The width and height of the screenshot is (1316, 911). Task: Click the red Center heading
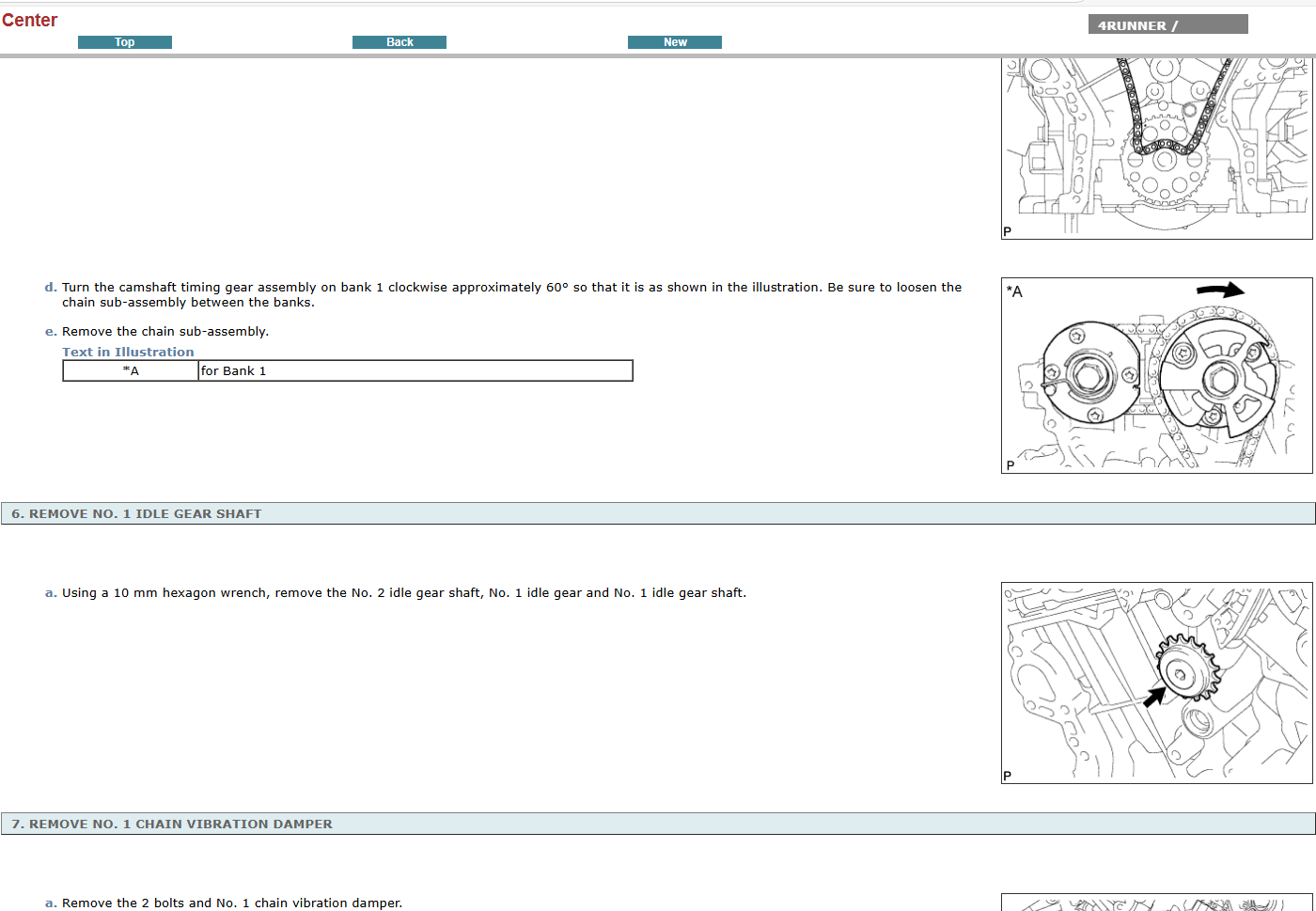click(29, 20)
